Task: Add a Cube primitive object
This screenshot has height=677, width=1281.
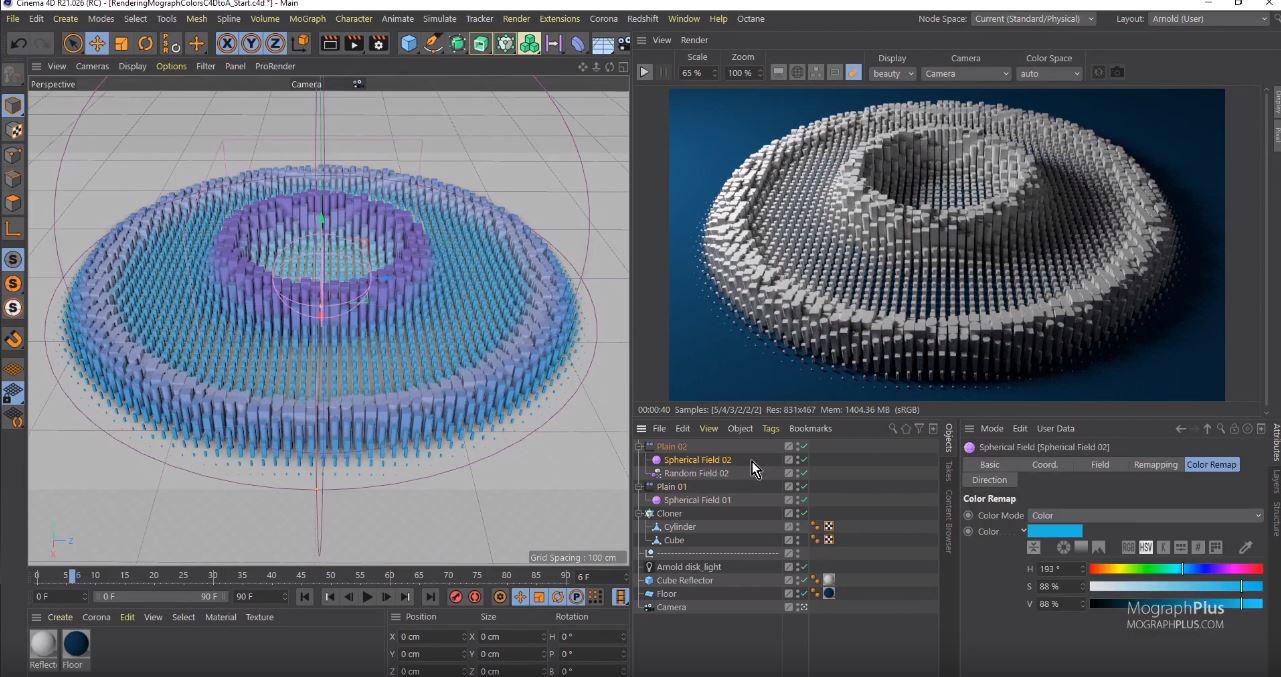Action: 409,43
